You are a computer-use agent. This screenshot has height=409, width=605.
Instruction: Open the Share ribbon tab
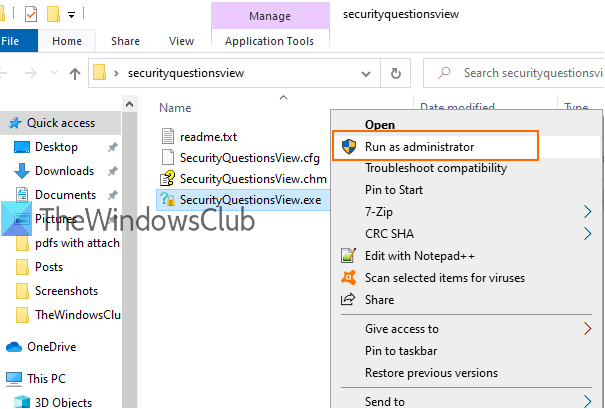tap(126, 41)
